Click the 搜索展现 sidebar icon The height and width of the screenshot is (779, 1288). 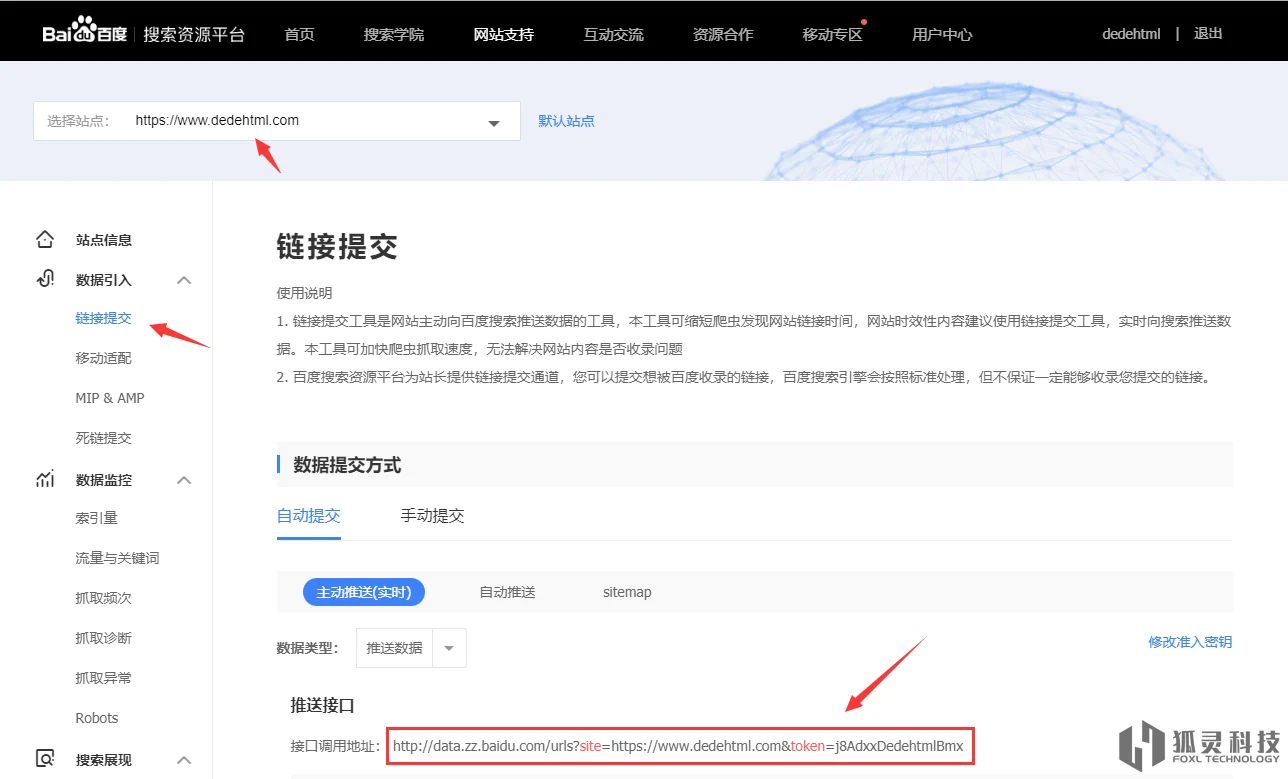pyautogui.click(x=45, y=759)
